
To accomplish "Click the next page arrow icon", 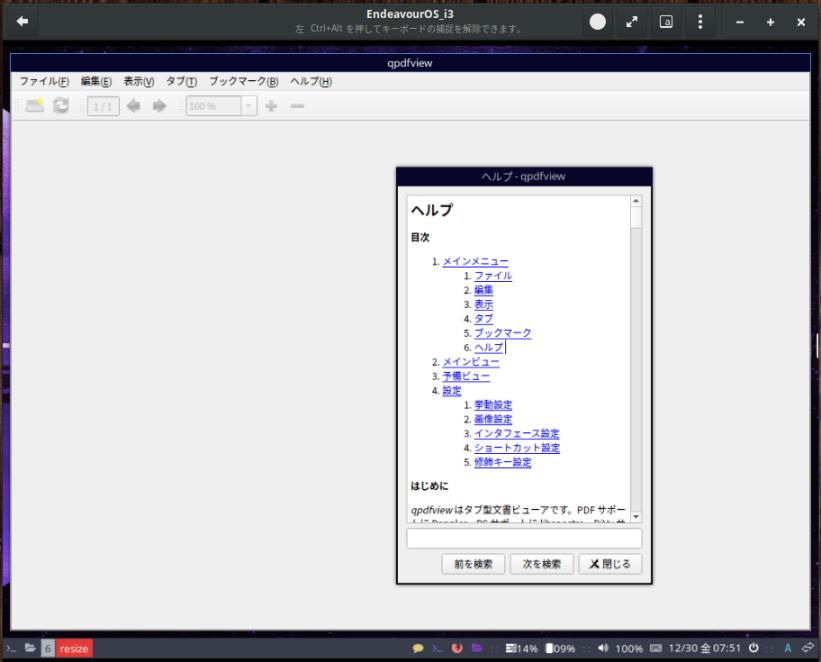I will tap(159, 106).
